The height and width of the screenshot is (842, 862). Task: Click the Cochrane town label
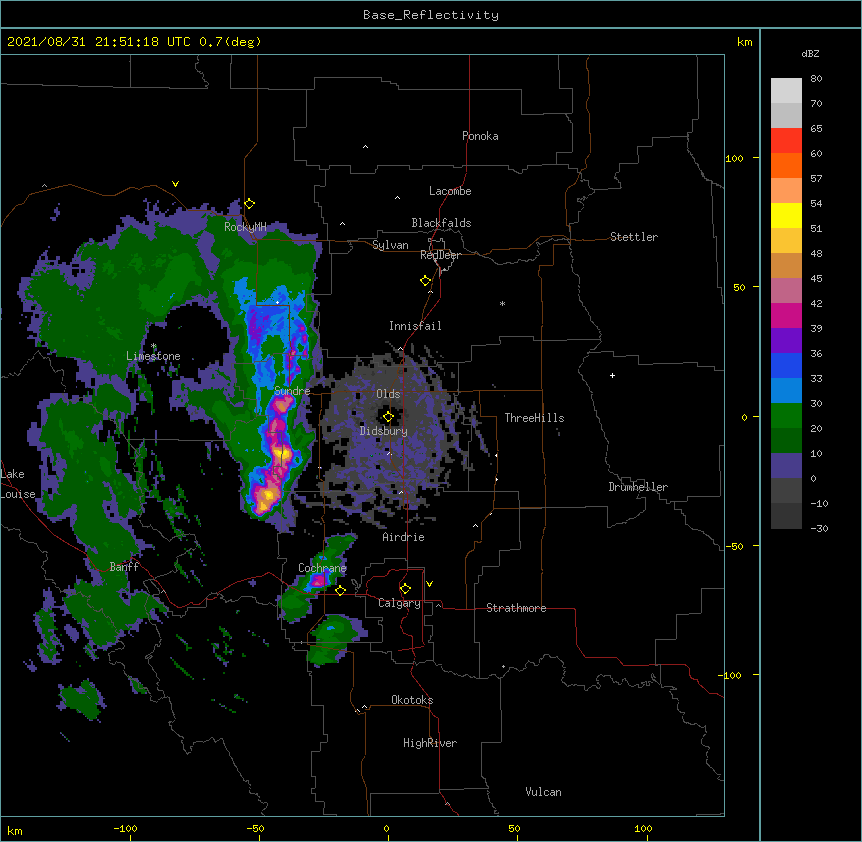[x=322, y=568]
